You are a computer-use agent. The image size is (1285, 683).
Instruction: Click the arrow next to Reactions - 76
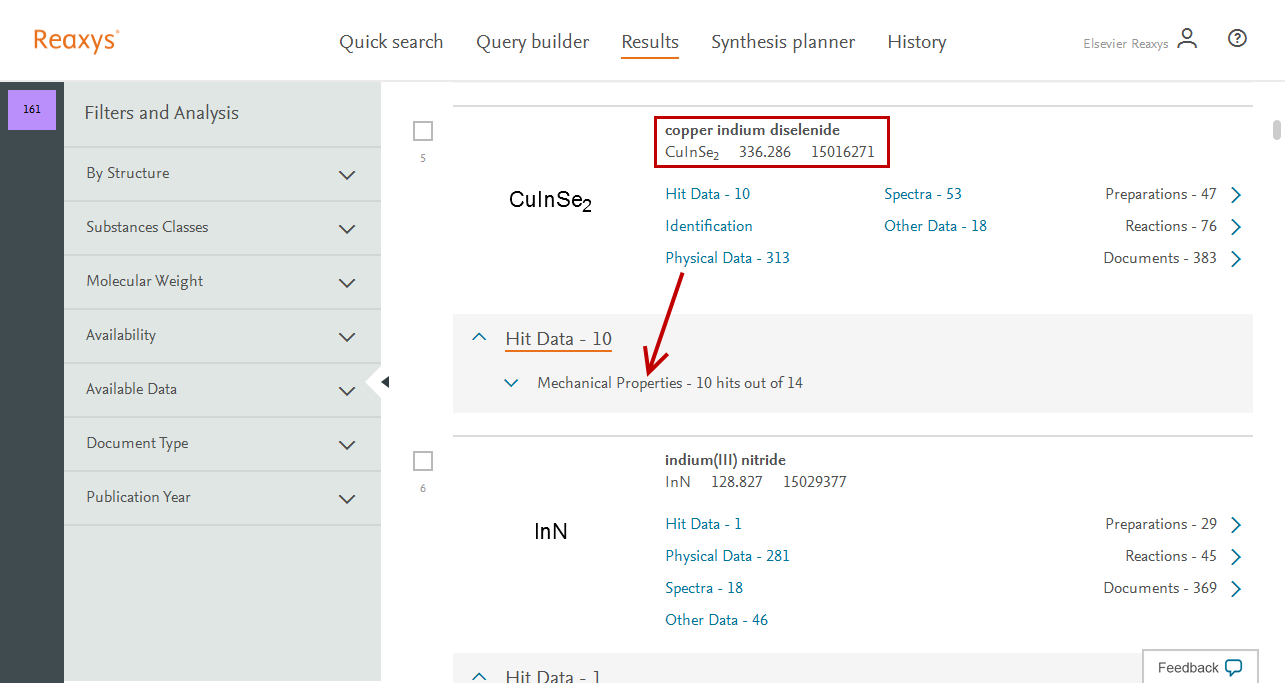(1236, 227)
